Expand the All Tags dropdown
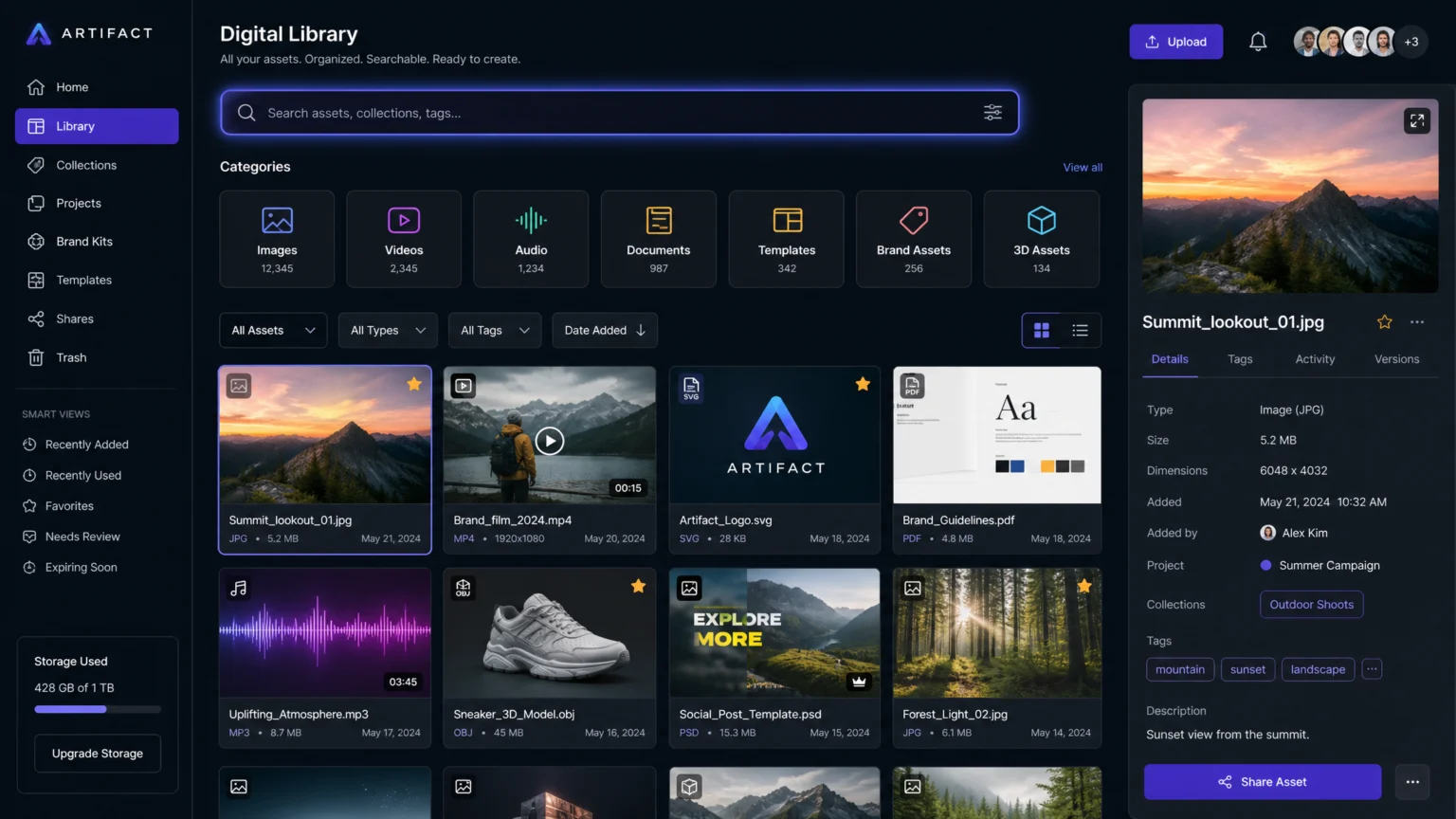This screenshot has width=1456, height=819. click(x=495, y=330)
